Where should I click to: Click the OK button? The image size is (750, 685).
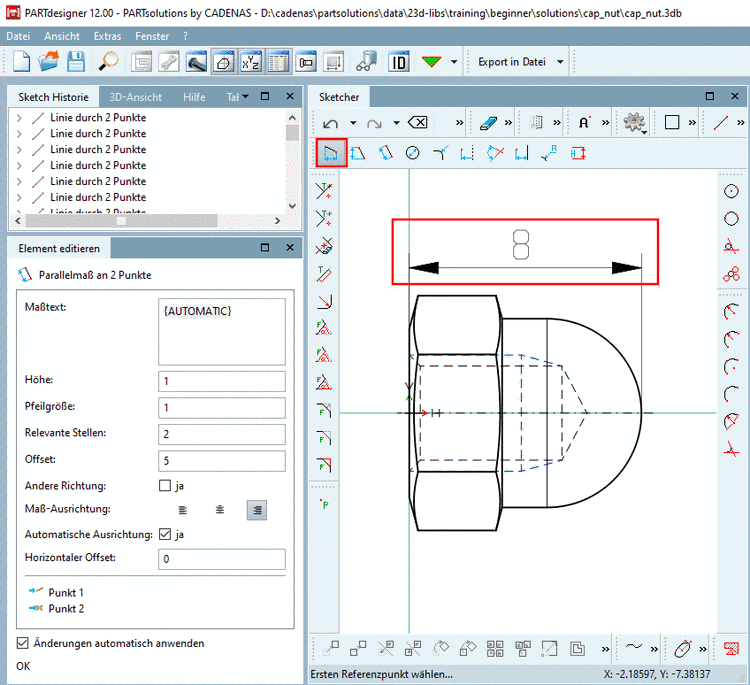tap(23, 665)
